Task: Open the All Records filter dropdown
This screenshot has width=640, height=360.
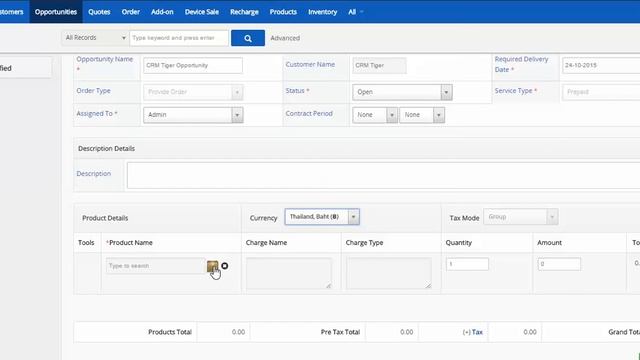Action: [x=95, y=38]
